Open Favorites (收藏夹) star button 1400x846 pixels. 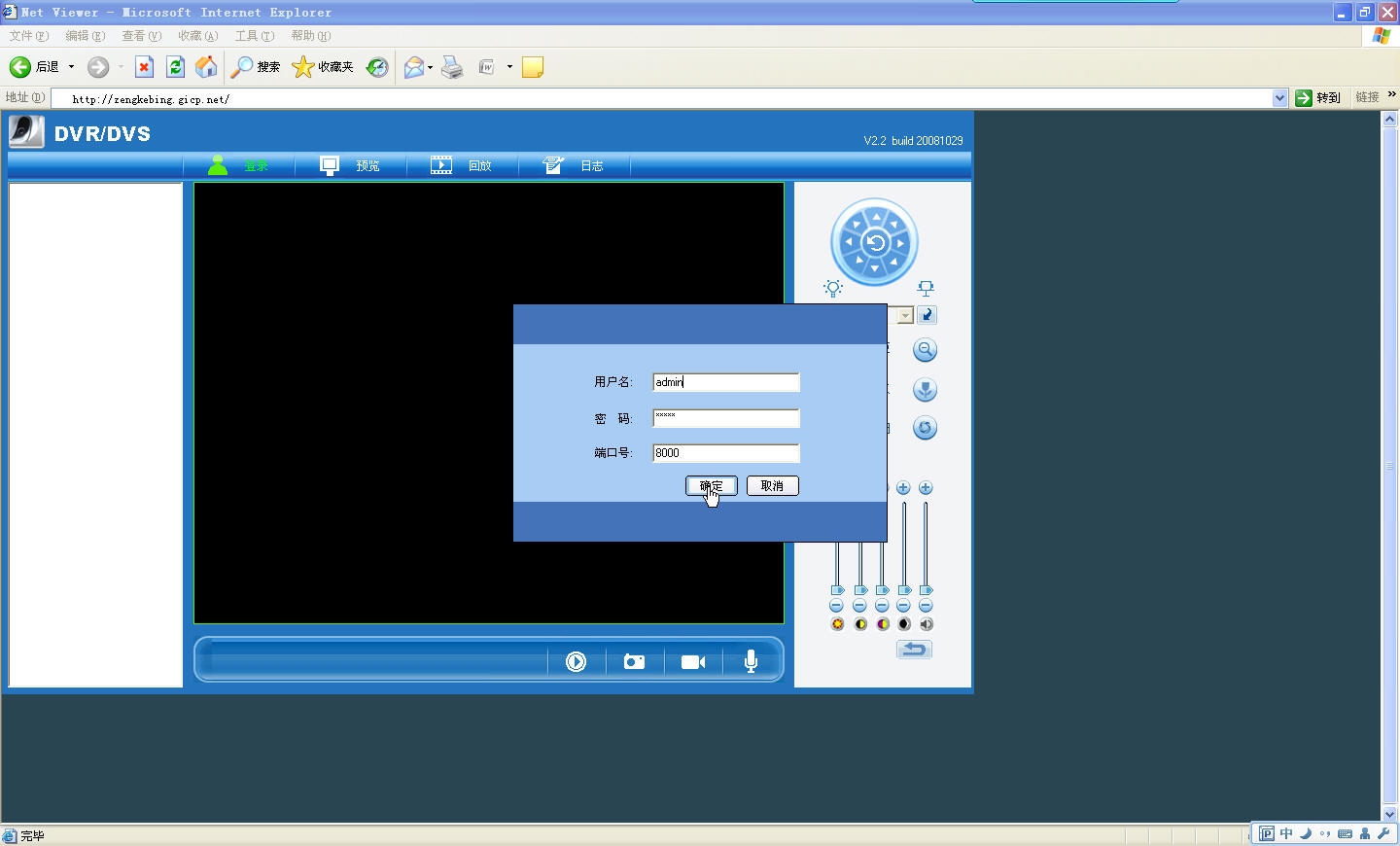coord(323,67)
